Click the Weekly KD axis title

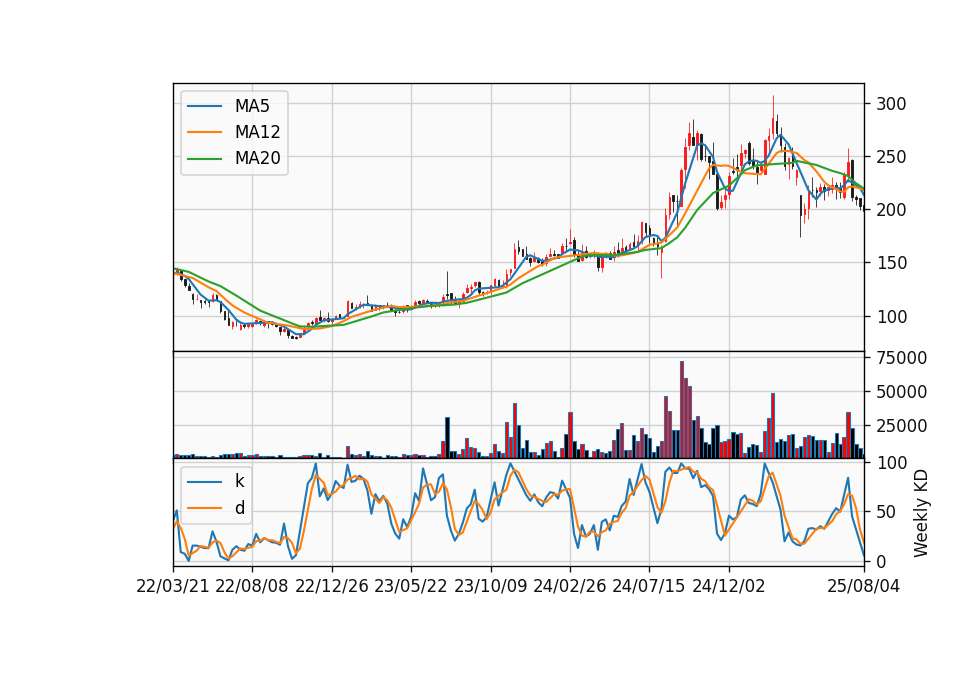(921, 513)
